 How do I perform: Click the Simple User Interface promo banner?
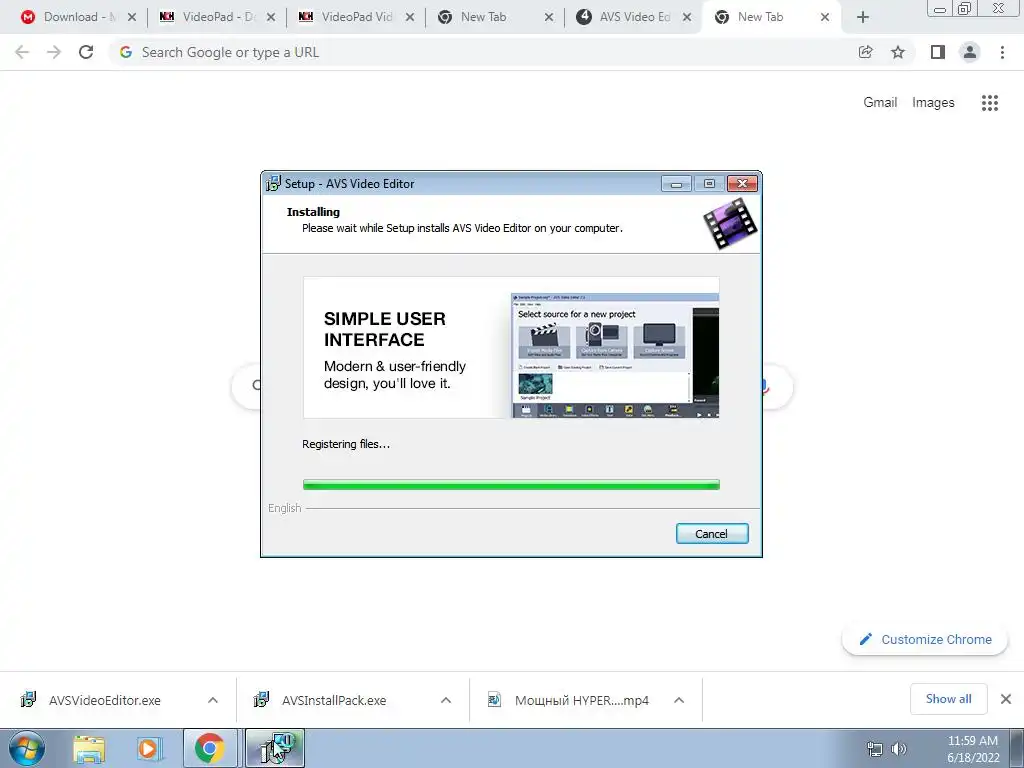(x=511, y=347)
